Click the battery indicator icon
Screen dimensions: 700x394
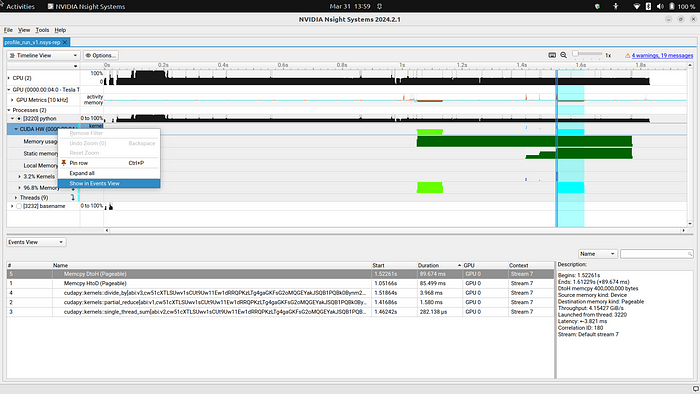point(672,6)
